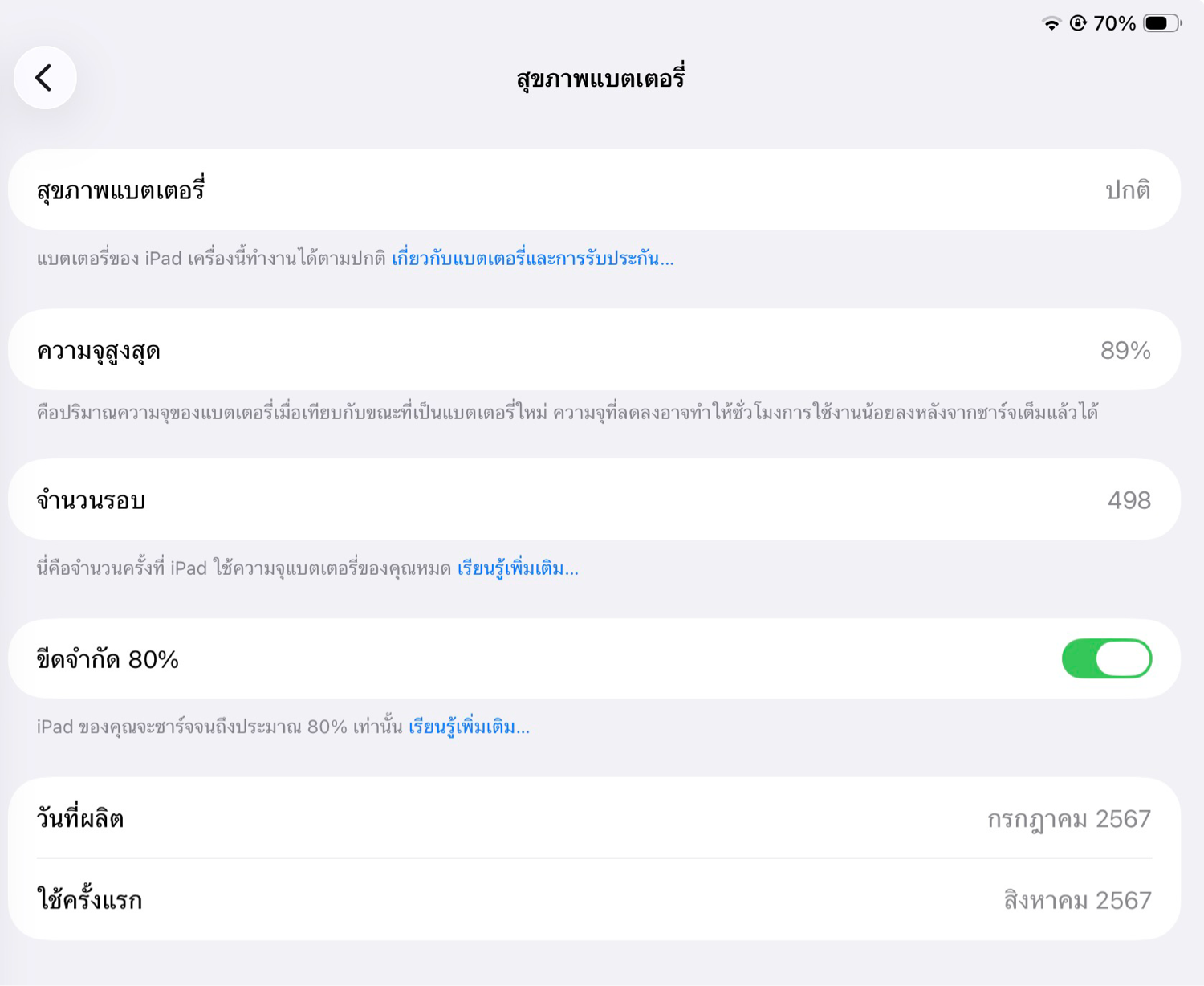1204x986 pixels.
Task: Tap the สุขภาพแบตเตอรี่ page title
Action: 600,79
